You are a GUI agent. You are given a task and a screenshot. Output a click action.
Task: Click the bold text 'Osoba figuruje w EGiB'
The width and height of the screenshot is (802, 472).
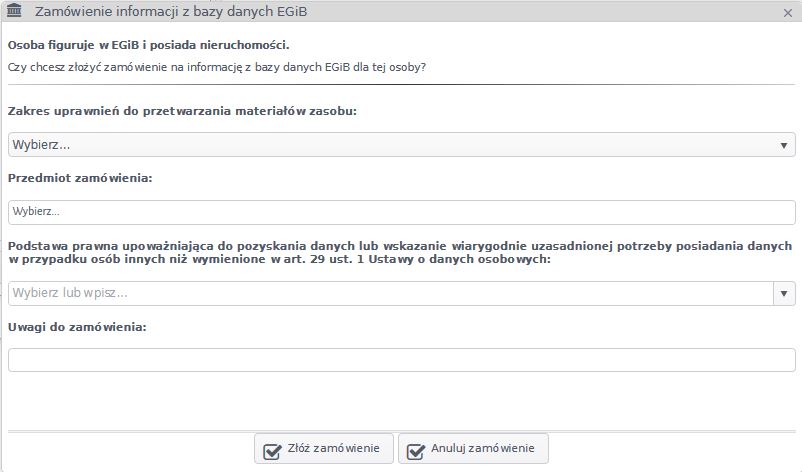click(73, 45)
